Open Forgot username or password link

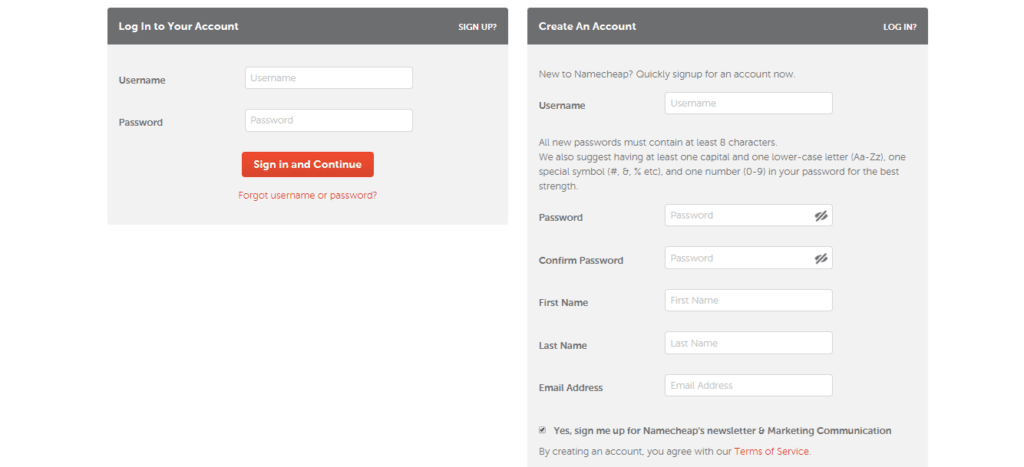[x=307, y=195]
